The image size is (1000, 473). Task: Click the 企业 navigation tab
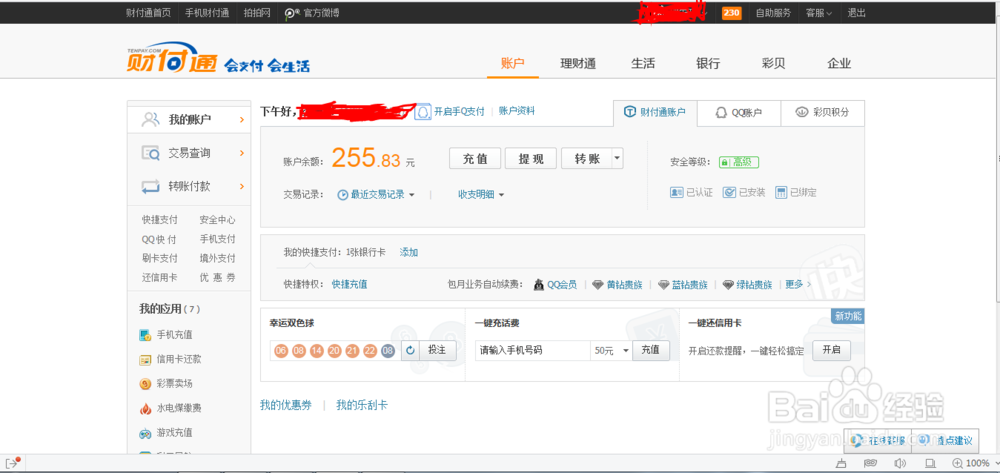tap(839, 64)
